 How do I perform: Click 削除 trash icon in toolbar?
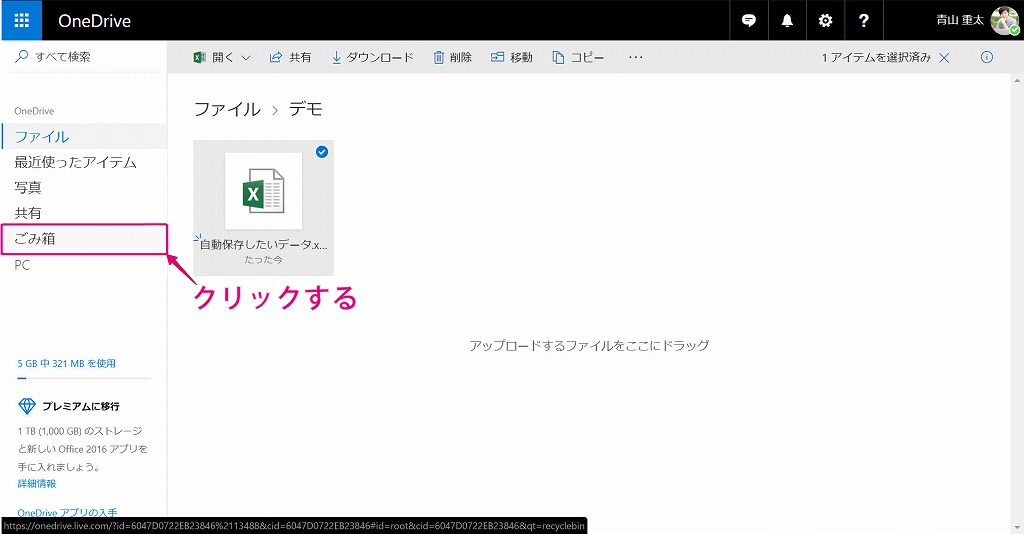439,58
